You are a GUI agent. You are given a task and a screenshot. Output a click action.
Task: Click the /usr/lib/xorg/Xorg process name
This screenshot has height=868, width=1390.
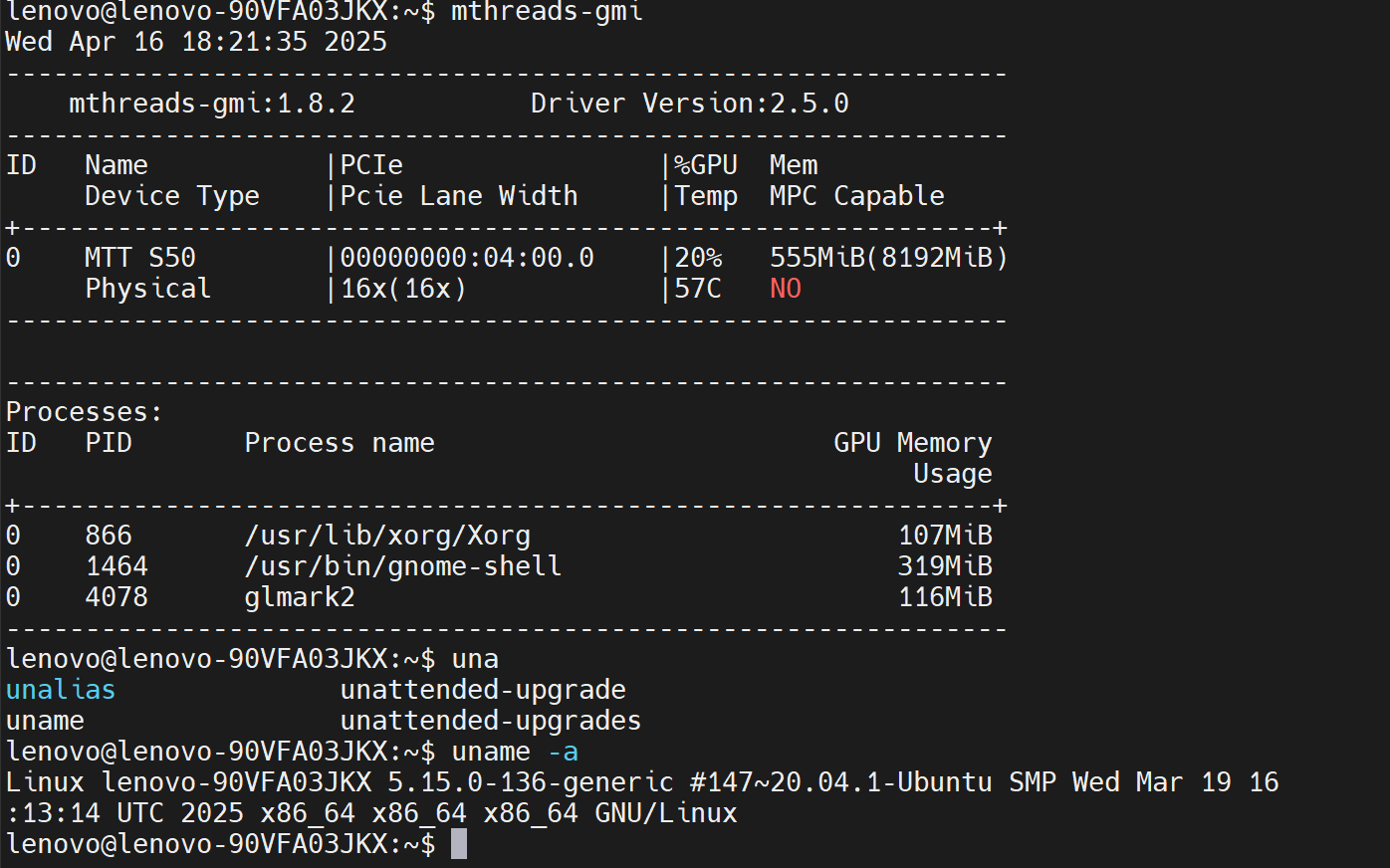click(x=387, y=536)
